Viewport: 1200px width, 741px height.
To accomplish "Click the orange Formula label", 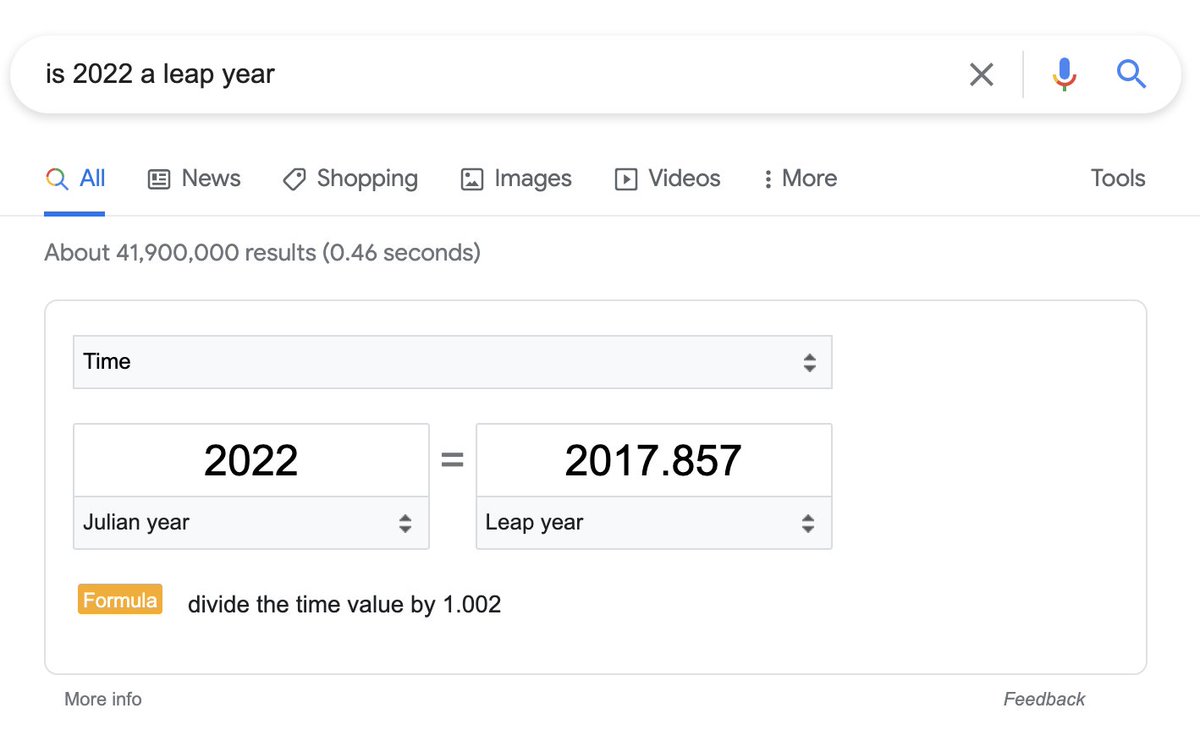I will [x=120, y=600].
